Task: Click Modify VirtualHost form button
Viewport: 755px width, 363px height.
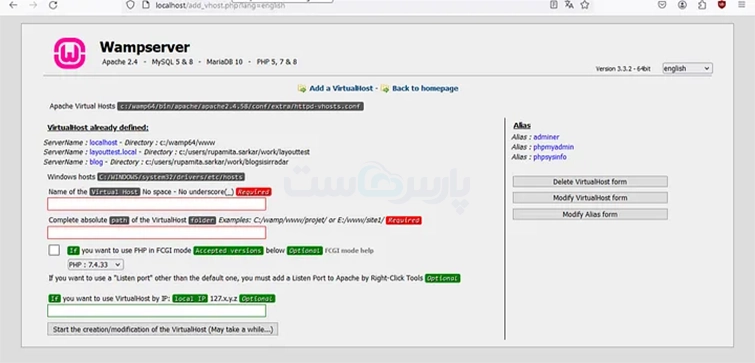Action: (590, 198)
